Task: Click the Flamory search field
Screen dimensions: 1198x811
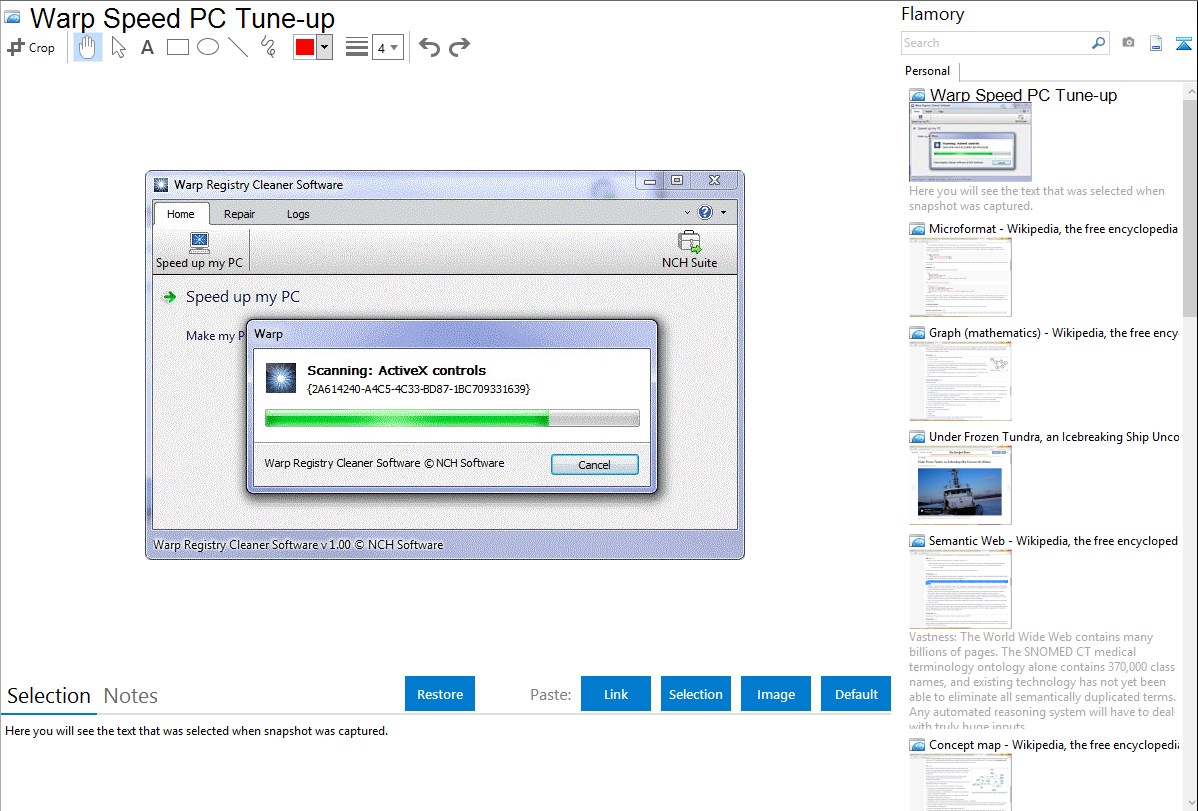Action: [996, 43]
